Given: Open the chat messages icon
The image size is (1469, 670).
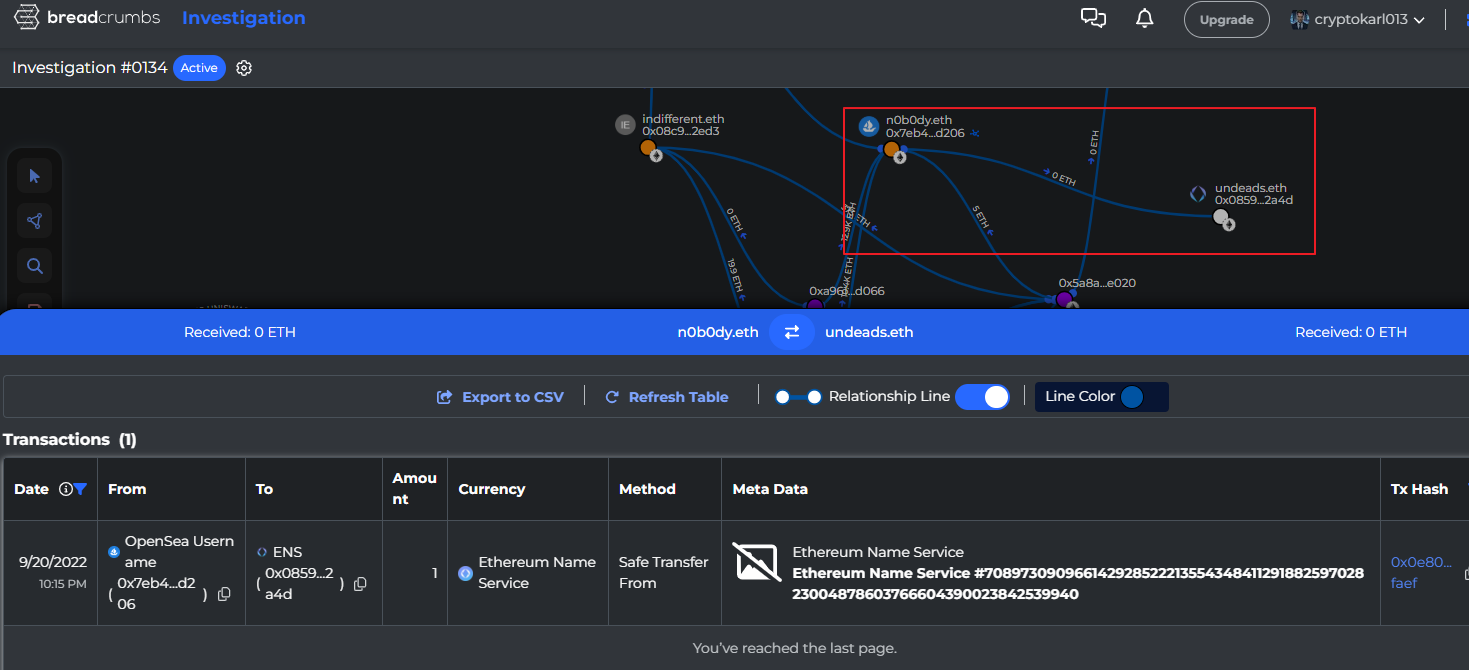Looking at the screenshot, I should click(x=1093, y=17).
